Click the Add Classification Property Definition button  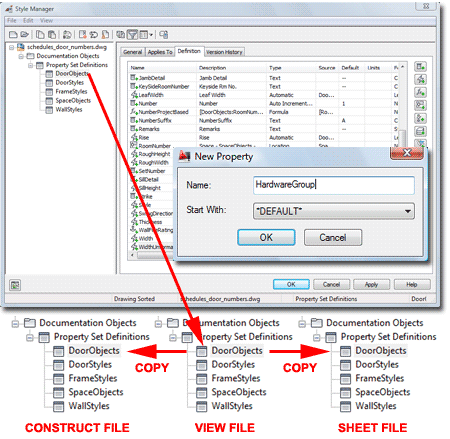pyautogui.click(x=420, y=118)
